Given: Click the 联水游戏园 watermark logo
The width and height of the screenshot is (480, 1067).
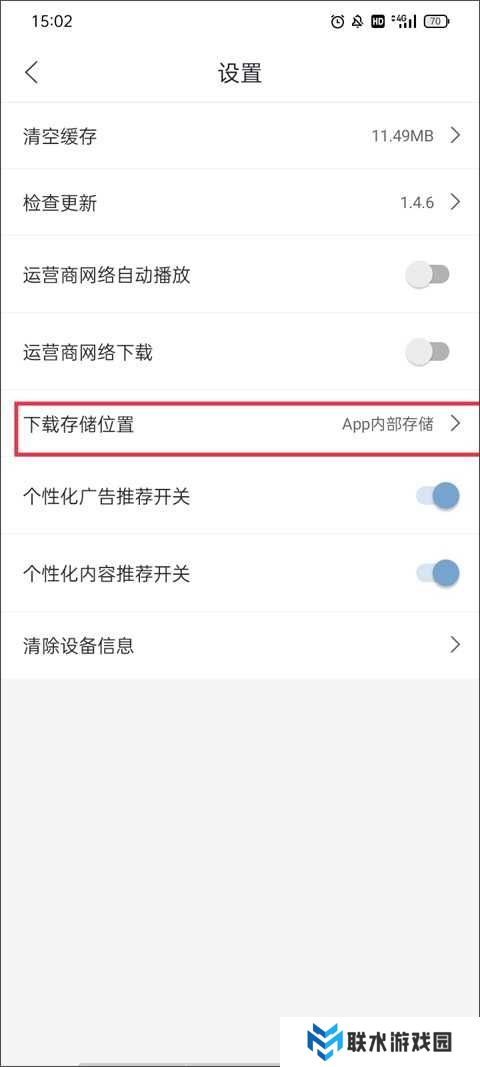Looking at the screenshot, I should (x=380, y=1041).
